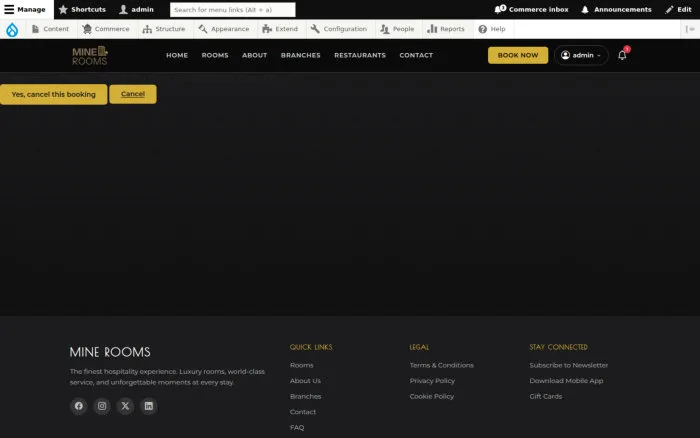Open the Reports admin menu

click(446, 29)
